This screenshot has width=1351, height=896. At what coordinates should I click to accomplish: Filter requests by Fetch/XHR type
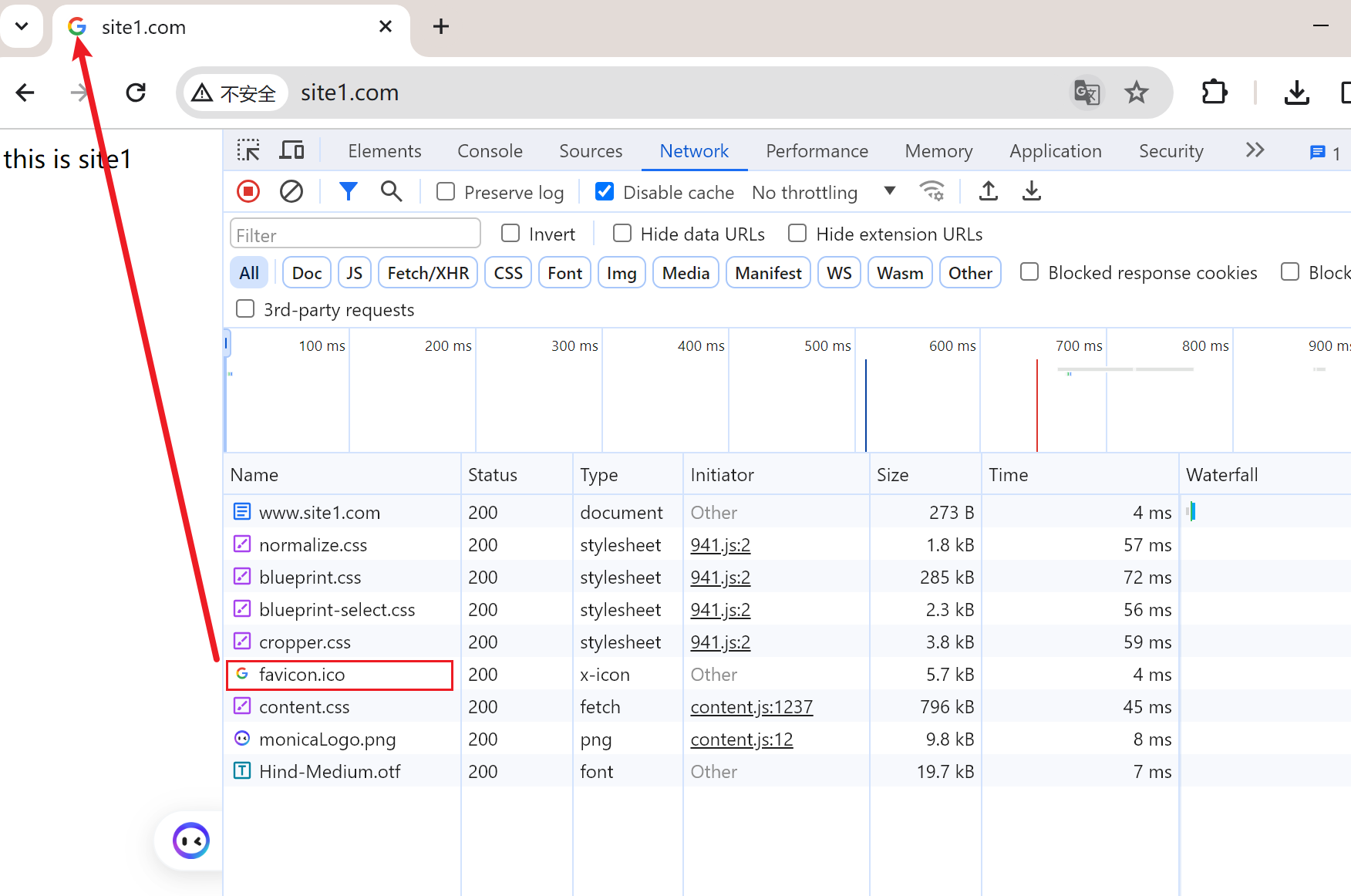[x=428, y=273]
